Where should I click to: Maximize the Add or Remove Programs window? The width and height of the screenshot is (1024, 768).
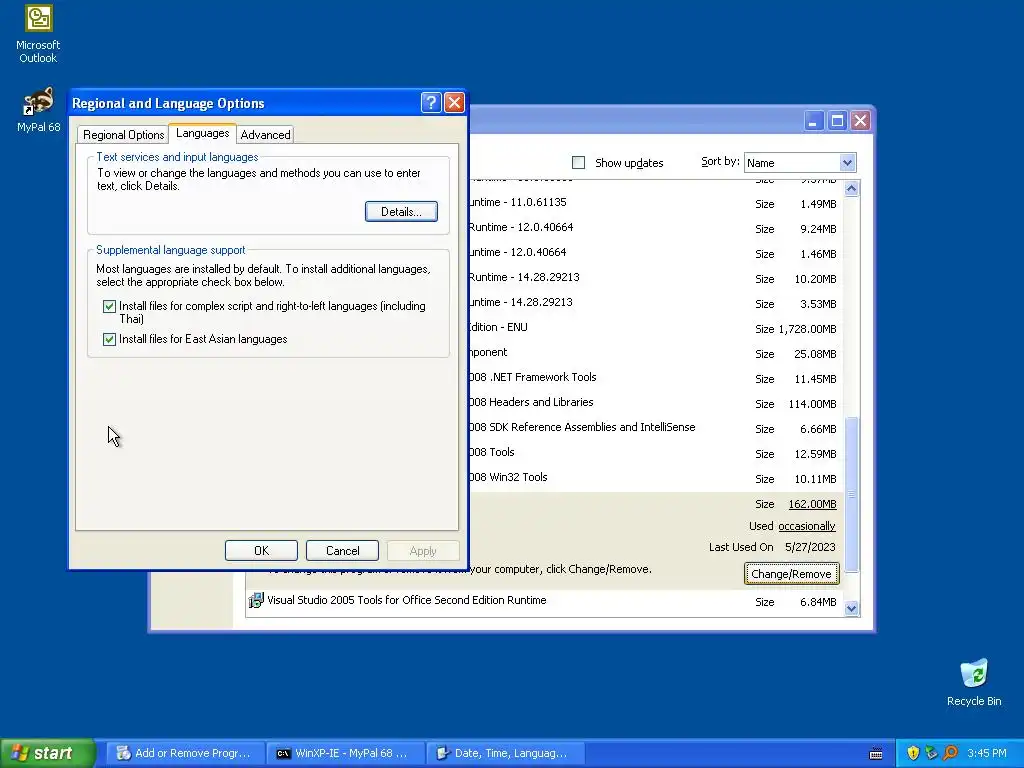point(837,121)
